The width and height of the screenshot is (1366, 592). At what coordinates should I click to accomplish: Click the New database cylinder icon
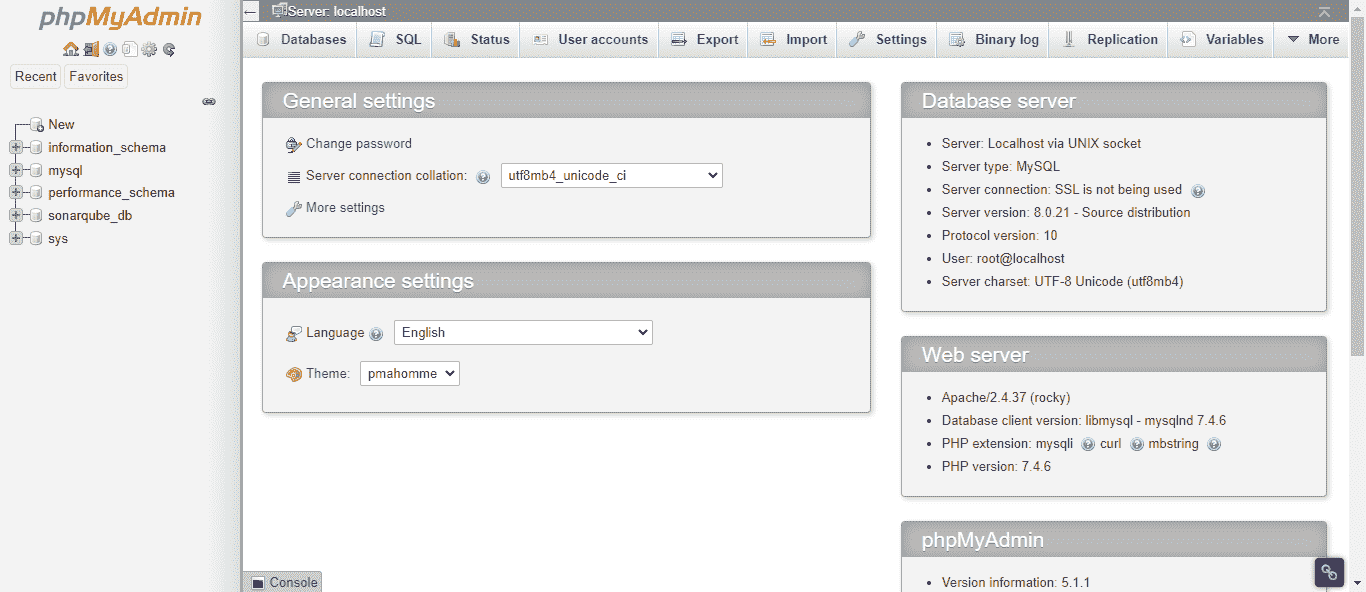[x=37, y=124]
